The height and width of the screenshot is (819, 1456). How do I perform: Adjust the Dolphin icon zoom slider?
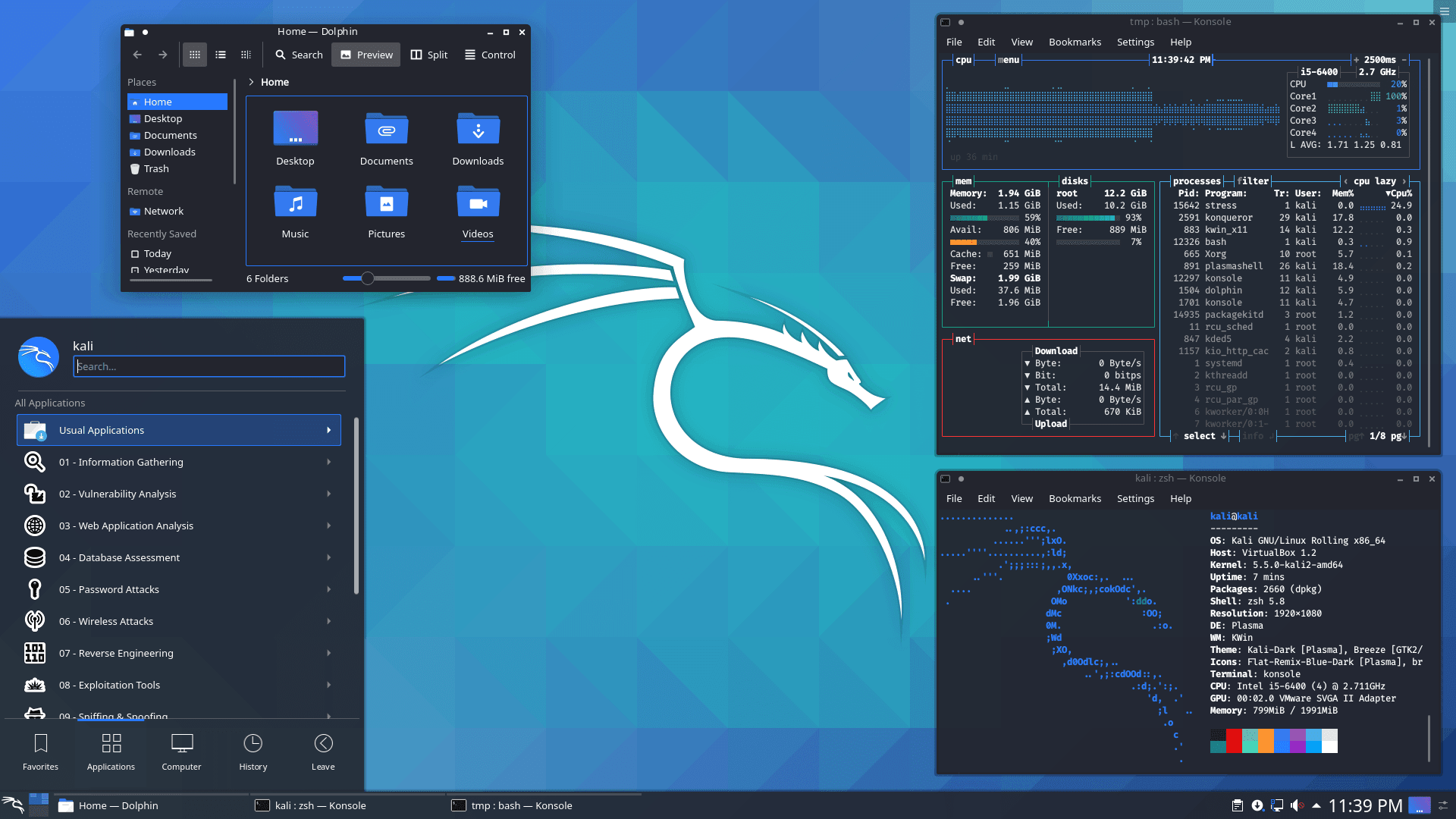coord(368,278)
